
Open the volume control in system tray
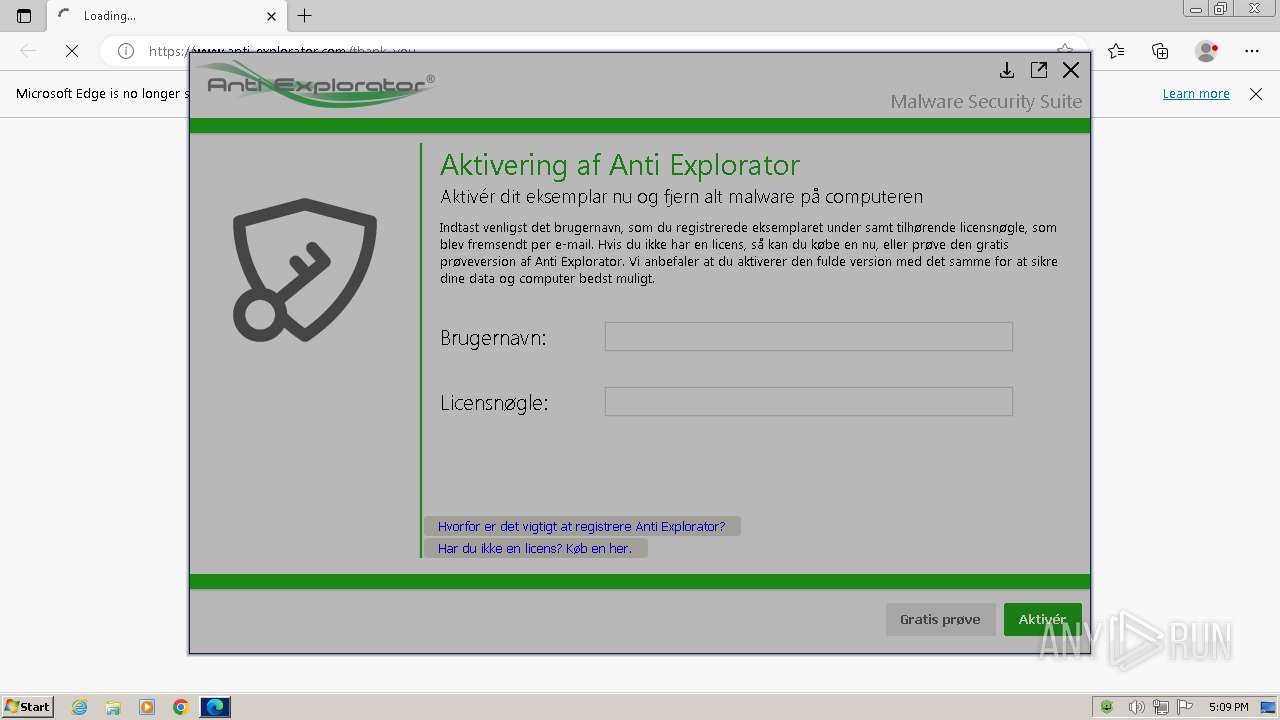point(1137,707)
